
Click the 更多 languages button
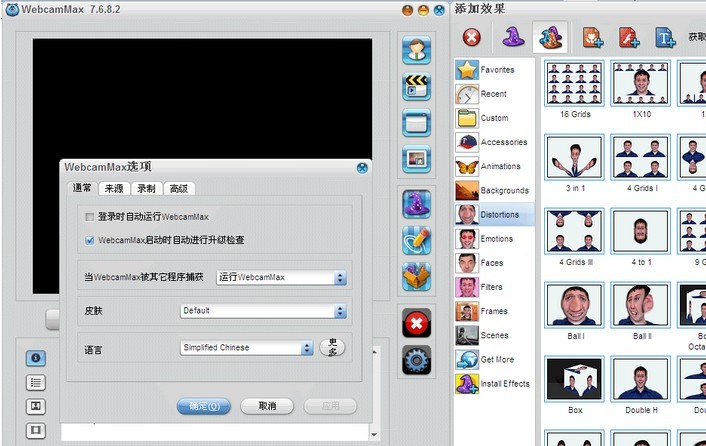[332, 347]
